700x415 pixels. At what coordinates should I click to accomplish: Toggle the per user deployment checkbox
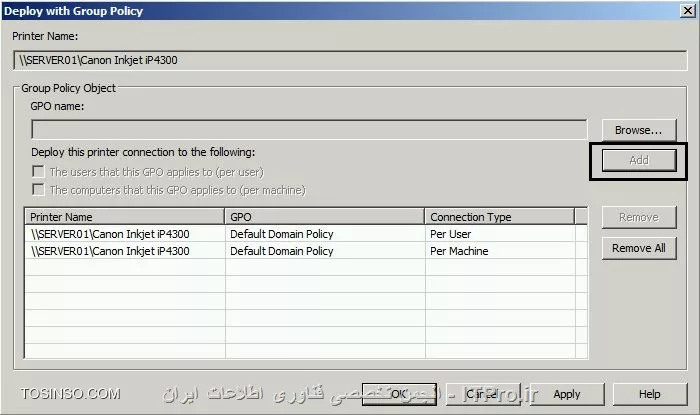pos(38,172)
